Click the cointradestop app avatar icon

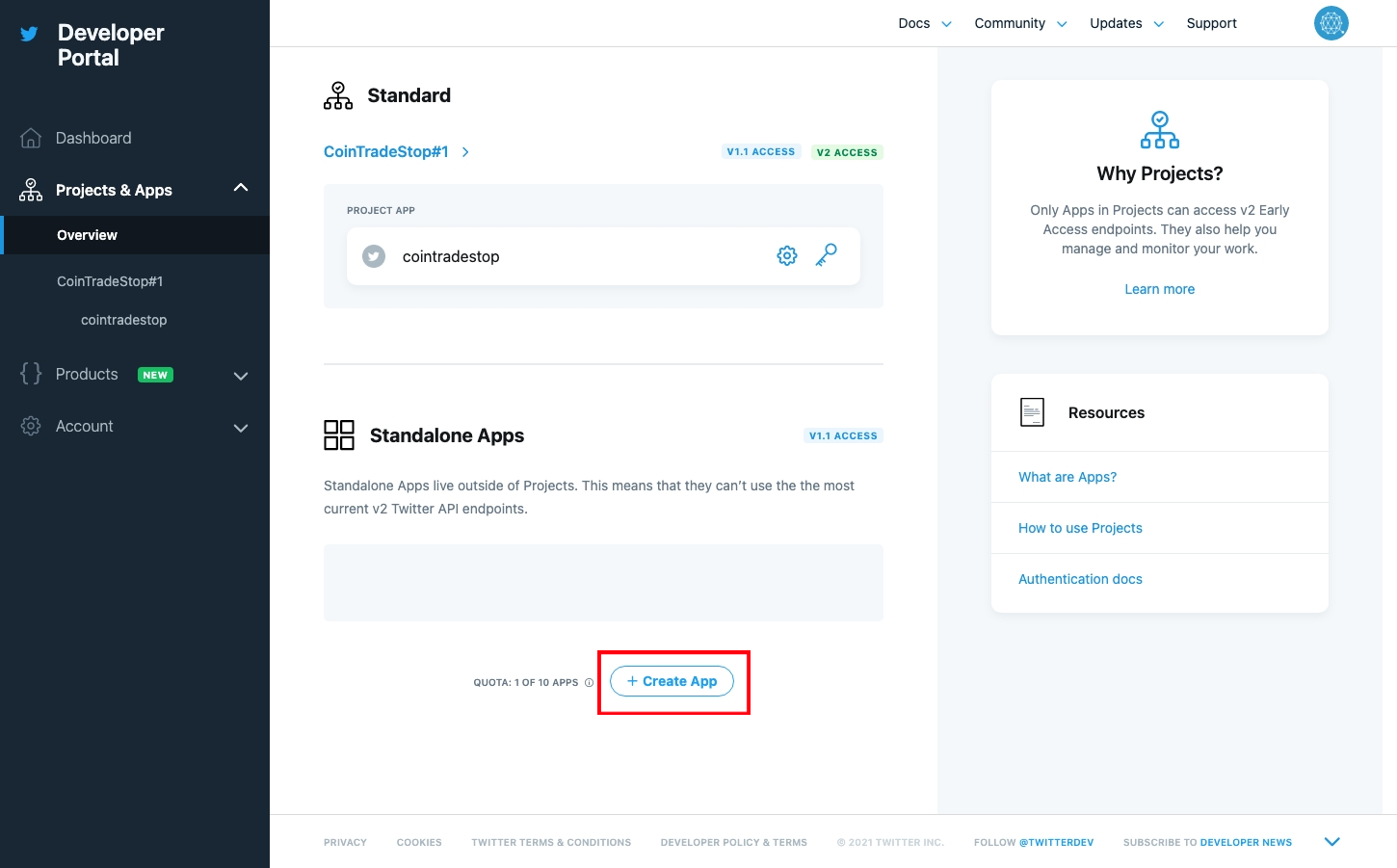374,256
